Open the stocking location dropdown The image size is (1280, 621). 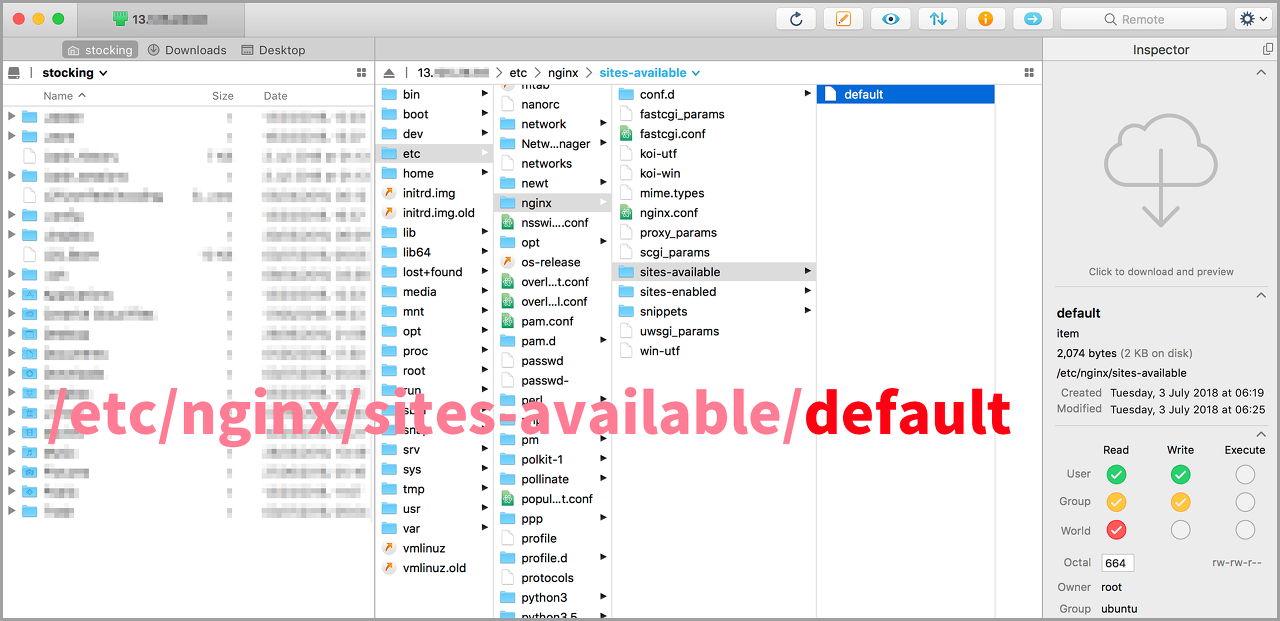click(x=75, y=73)
